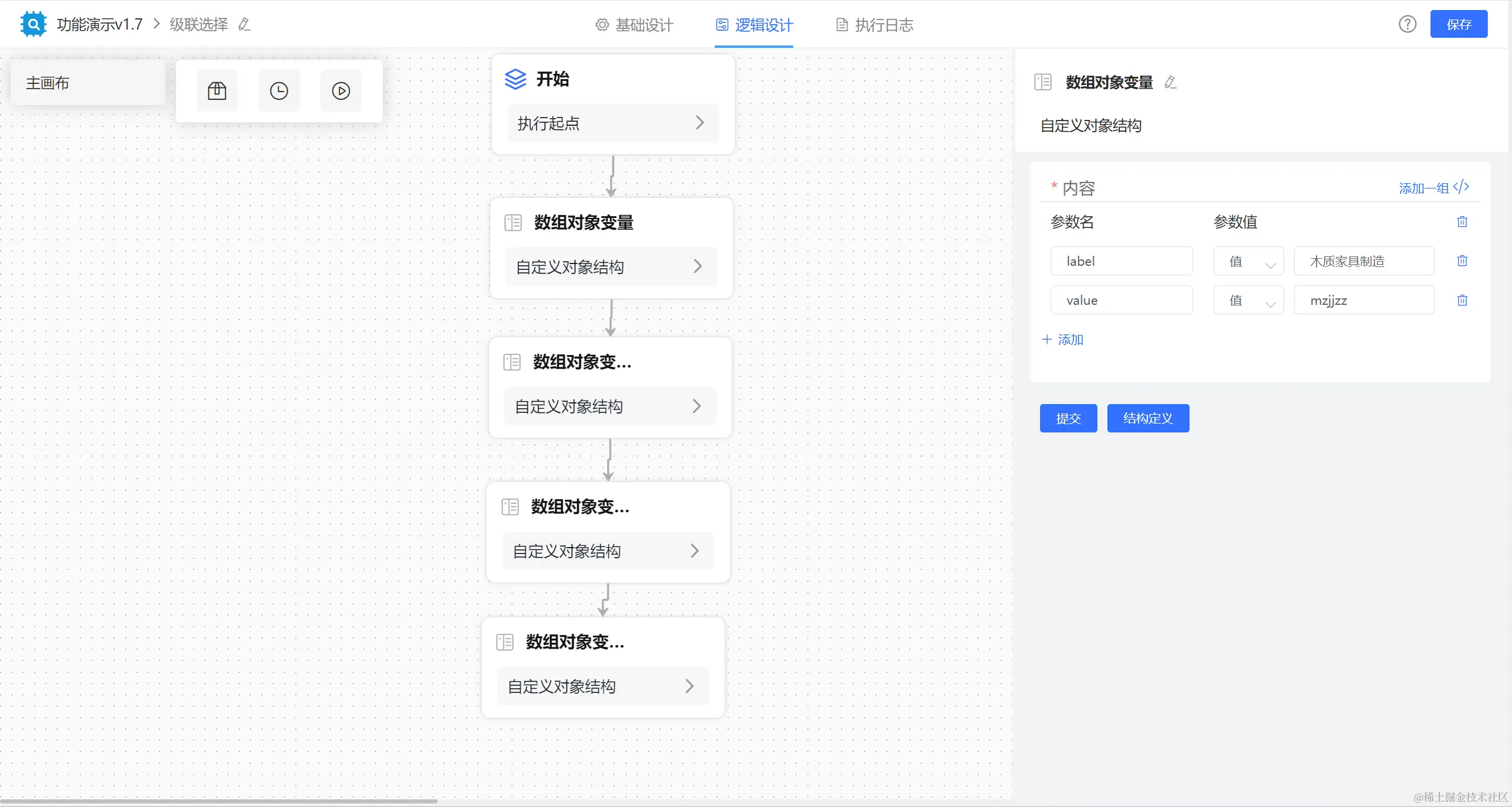Image resolution: width=1512 pixels, height=807 pixels.
Task: Click rename pencil beside panel title 数组对象变量
Action: pyautogui.click(x=1170, y=83)
